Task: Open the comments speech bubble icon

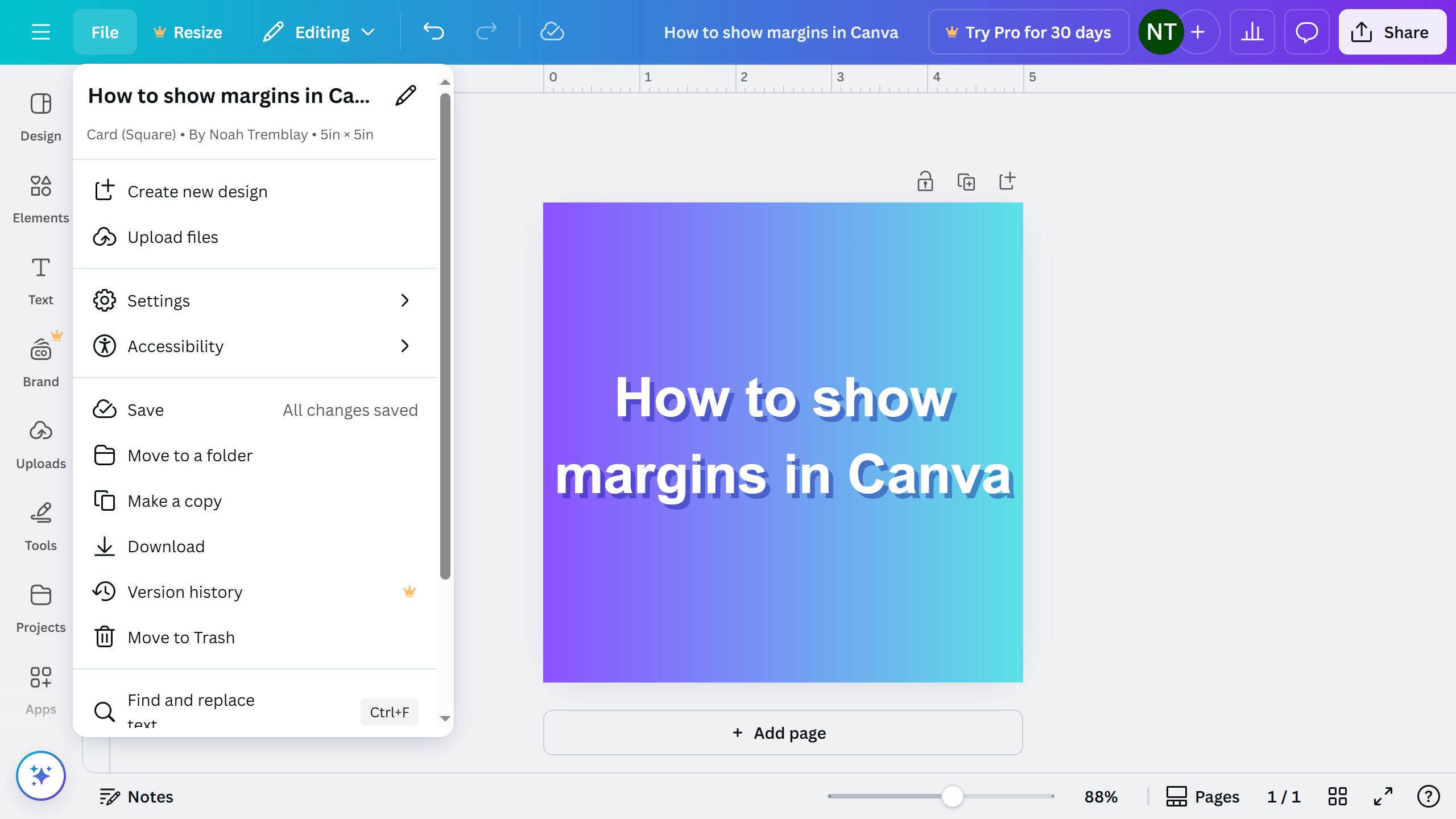Action: [1306, 32]
